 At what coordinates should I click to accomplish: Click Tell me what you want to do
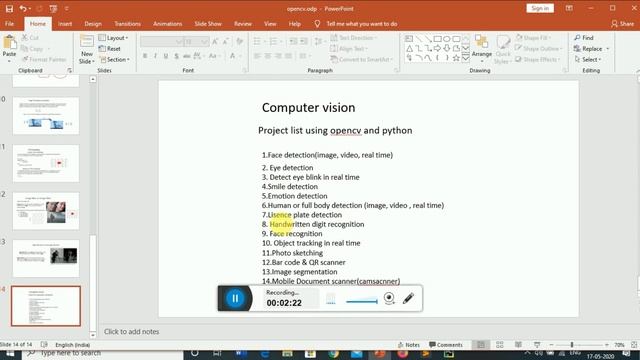(362, 24)
